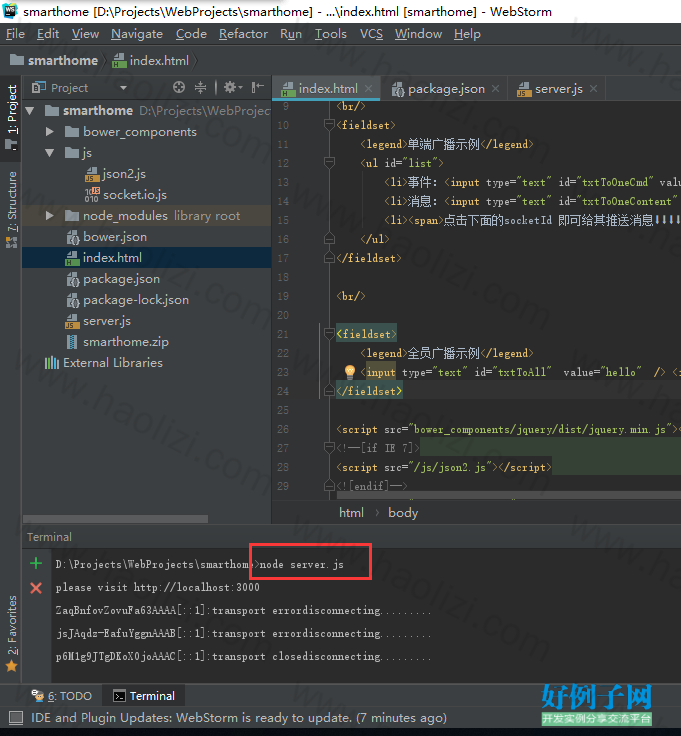Fold the ul block at line 12

(x=329, y=162)
